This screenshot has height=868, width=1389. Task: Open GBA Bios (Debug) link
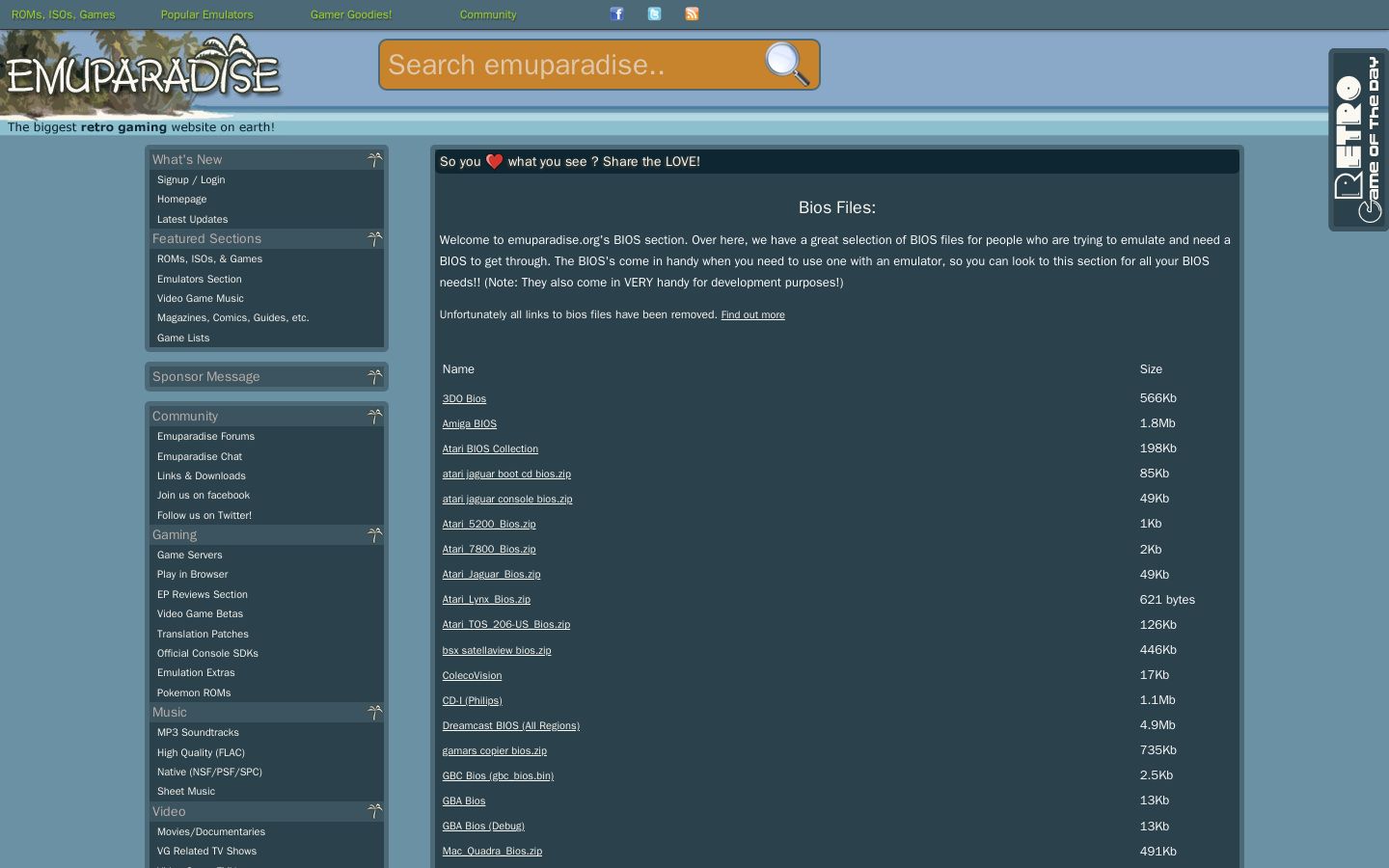(x=483, y=826)
